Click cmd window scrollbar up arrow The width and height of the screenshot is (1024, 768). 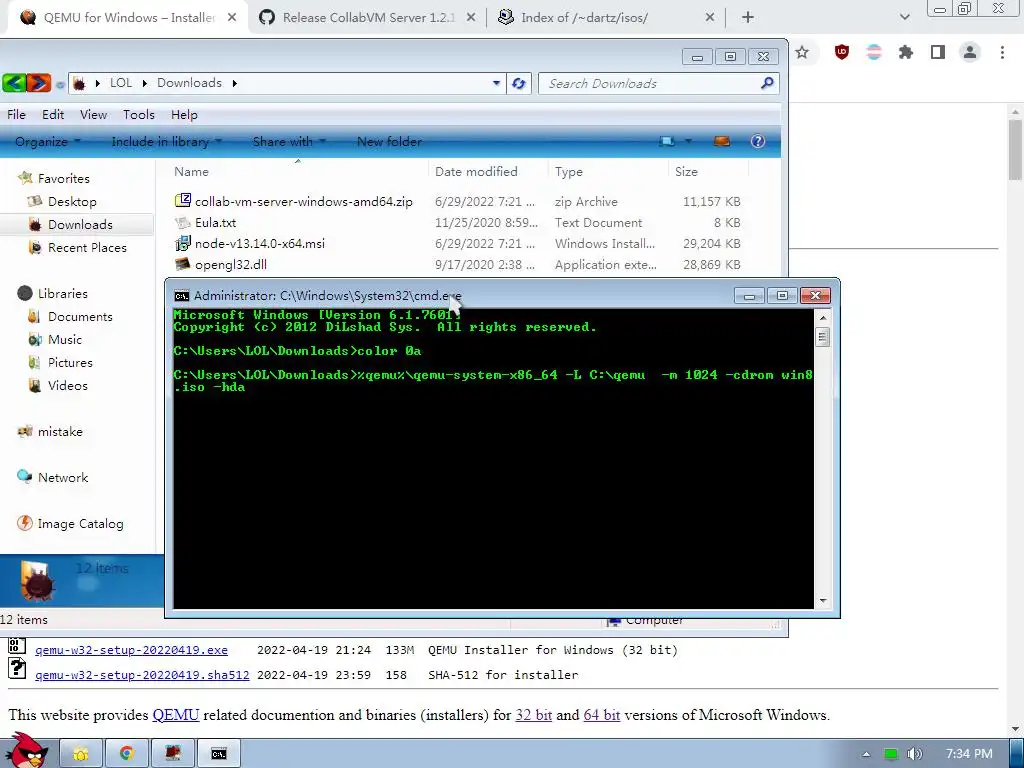click(x=823, y=317)
